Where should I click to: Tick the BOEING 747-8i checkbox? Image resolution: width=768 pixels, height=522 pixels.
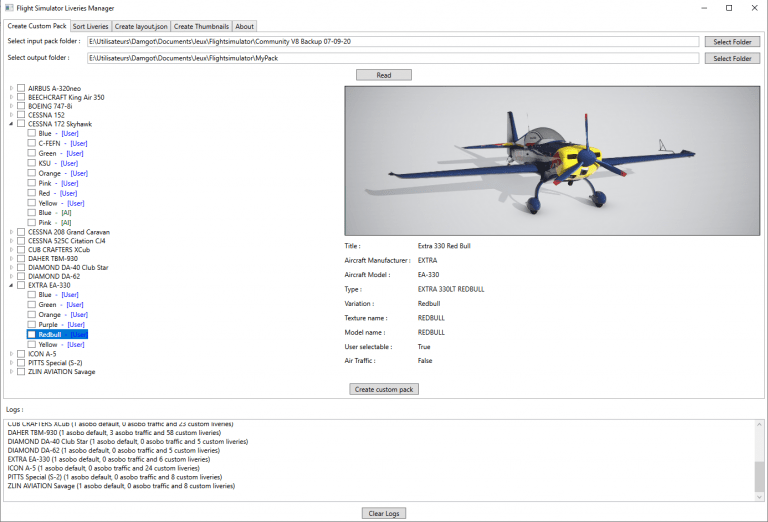21,106
